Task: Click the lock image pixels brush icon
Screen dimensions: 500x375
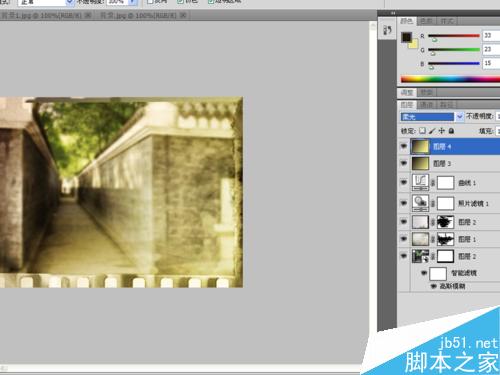Action: pyautogui.click(x=432, y=131)
